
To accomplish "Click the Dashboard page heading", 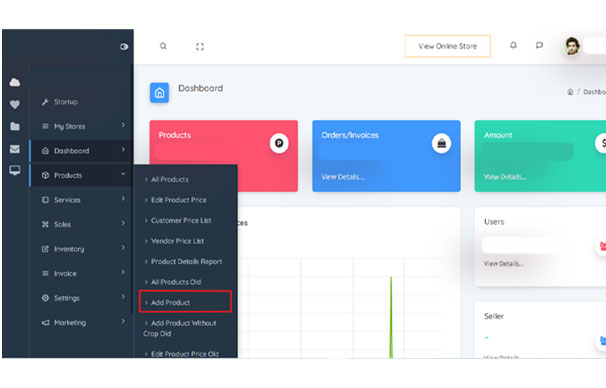I will tap(201, 88).
